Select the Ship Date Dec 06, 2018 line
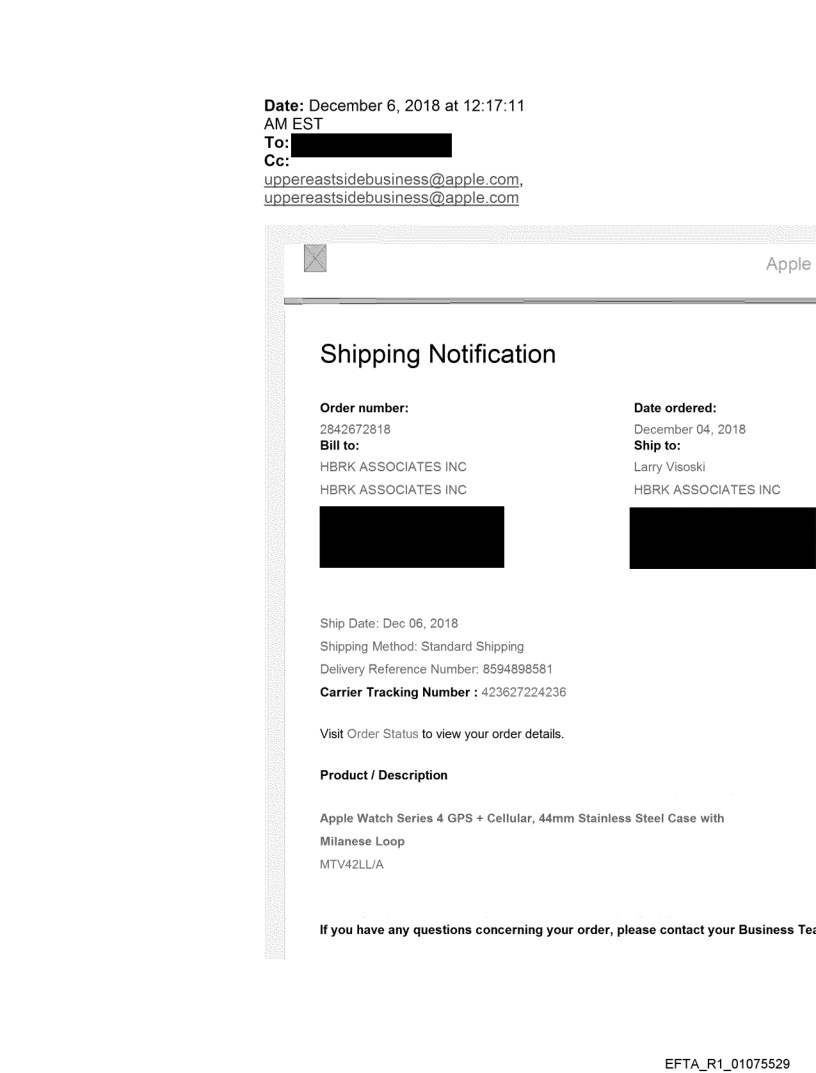 tap(389, 623)
